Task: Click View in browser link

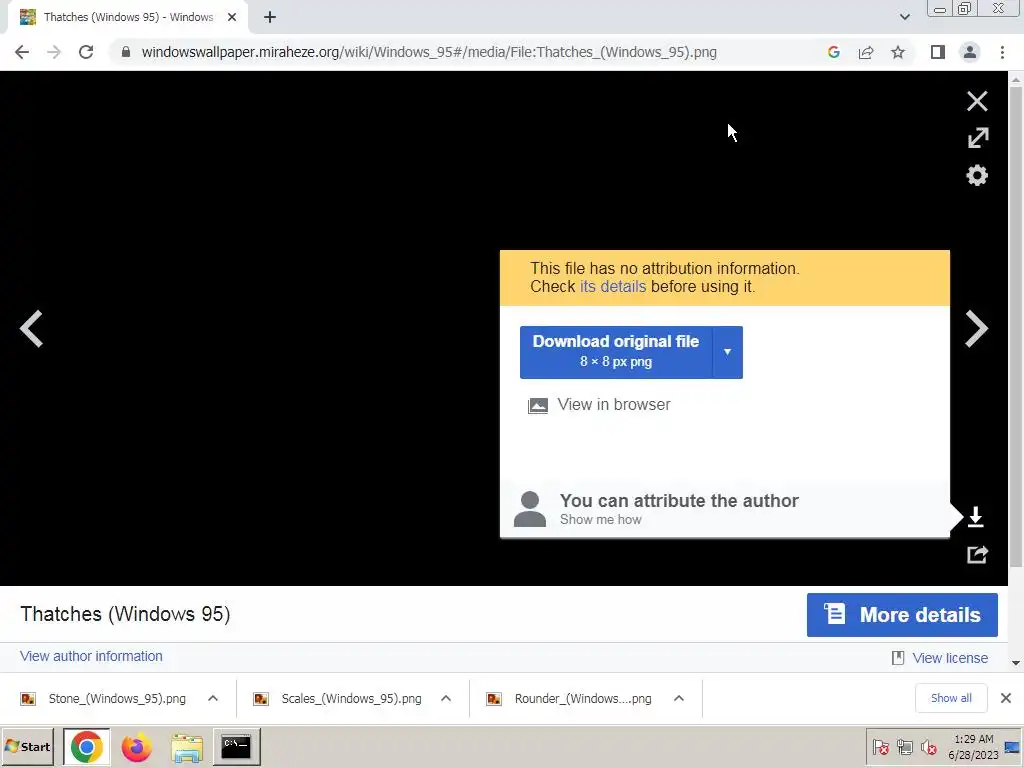Action: click(613, 405)
